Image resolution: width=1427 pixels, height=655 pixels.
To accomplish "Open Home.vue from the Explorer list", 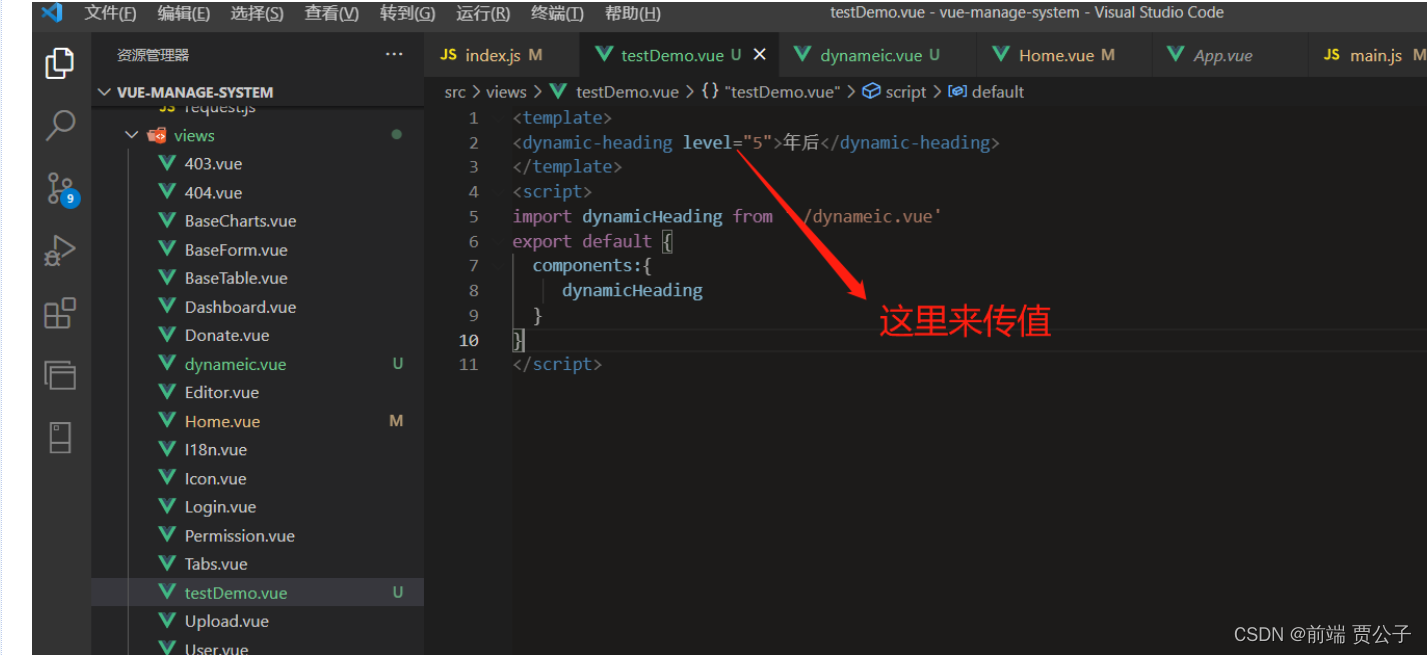I will point(224,420).
